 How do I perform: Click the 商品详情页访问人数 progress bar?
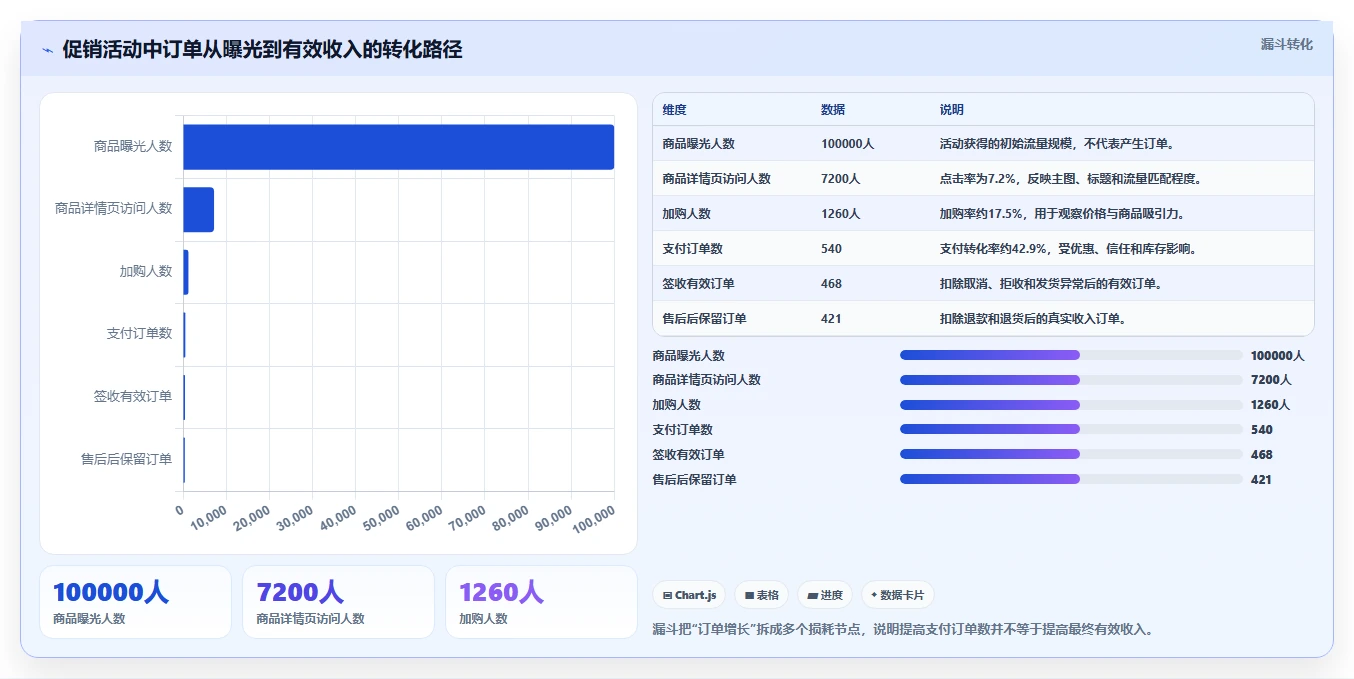[1071, 380]
